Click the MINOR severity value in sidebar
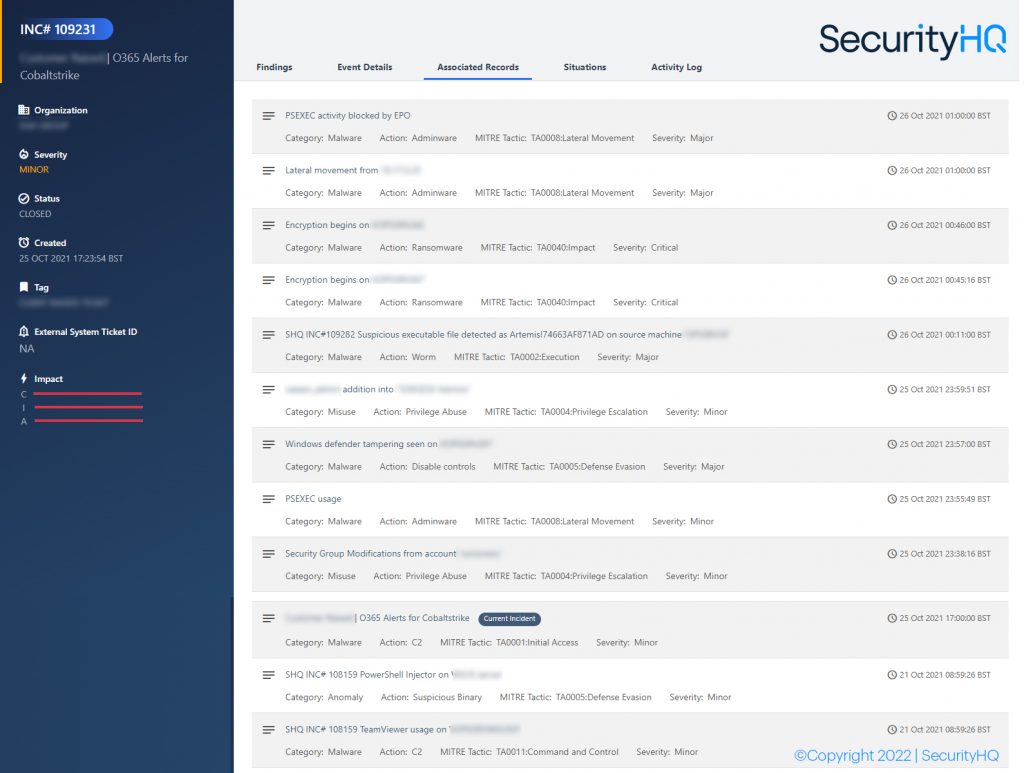1024x773 pixels. (x=34, y=170)
